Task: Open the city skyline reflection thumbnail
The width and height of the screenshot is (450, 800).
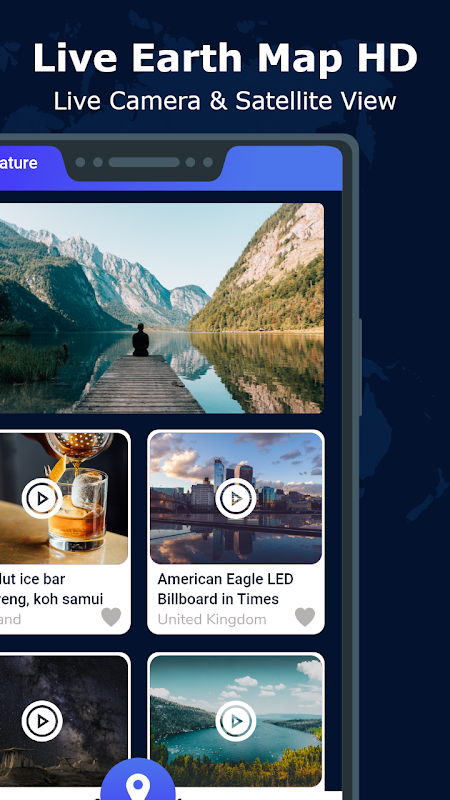Action: click(236, 498)
